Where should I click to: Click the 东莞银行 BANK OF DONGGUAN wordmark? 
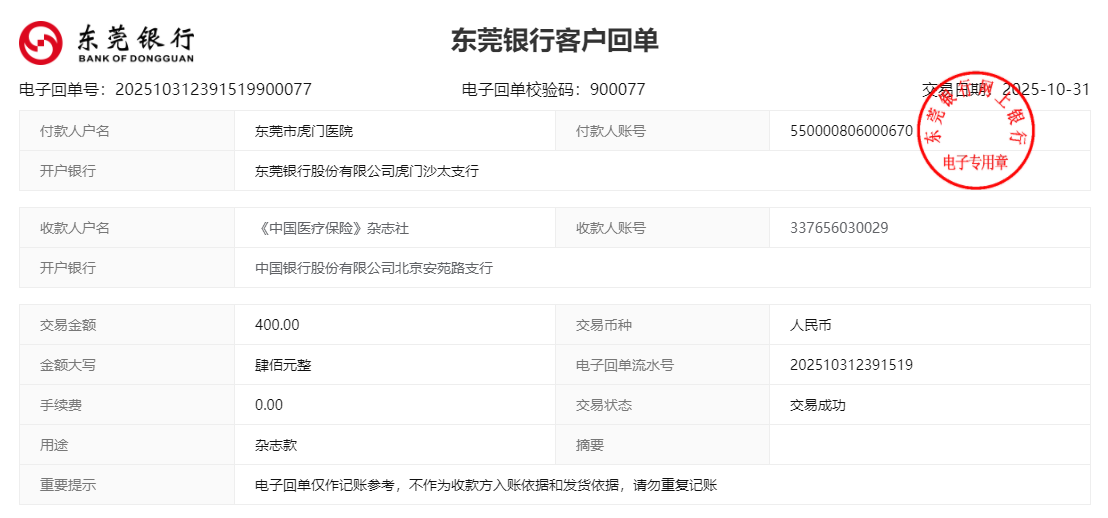[x=135, y=42]
